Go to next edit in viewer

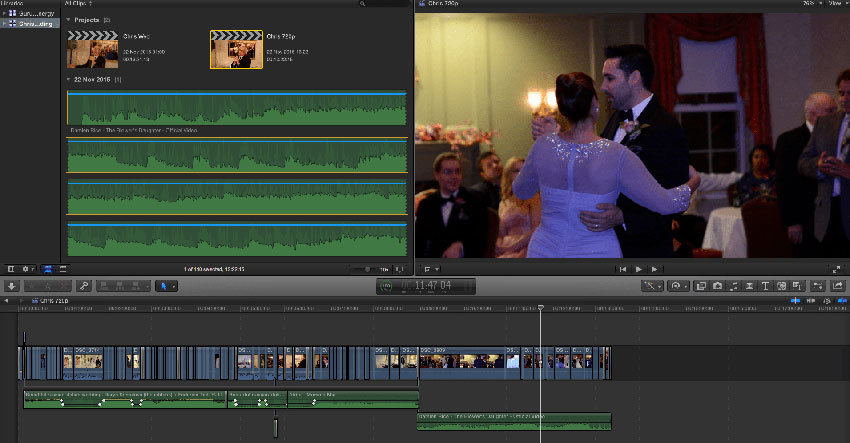654,269
